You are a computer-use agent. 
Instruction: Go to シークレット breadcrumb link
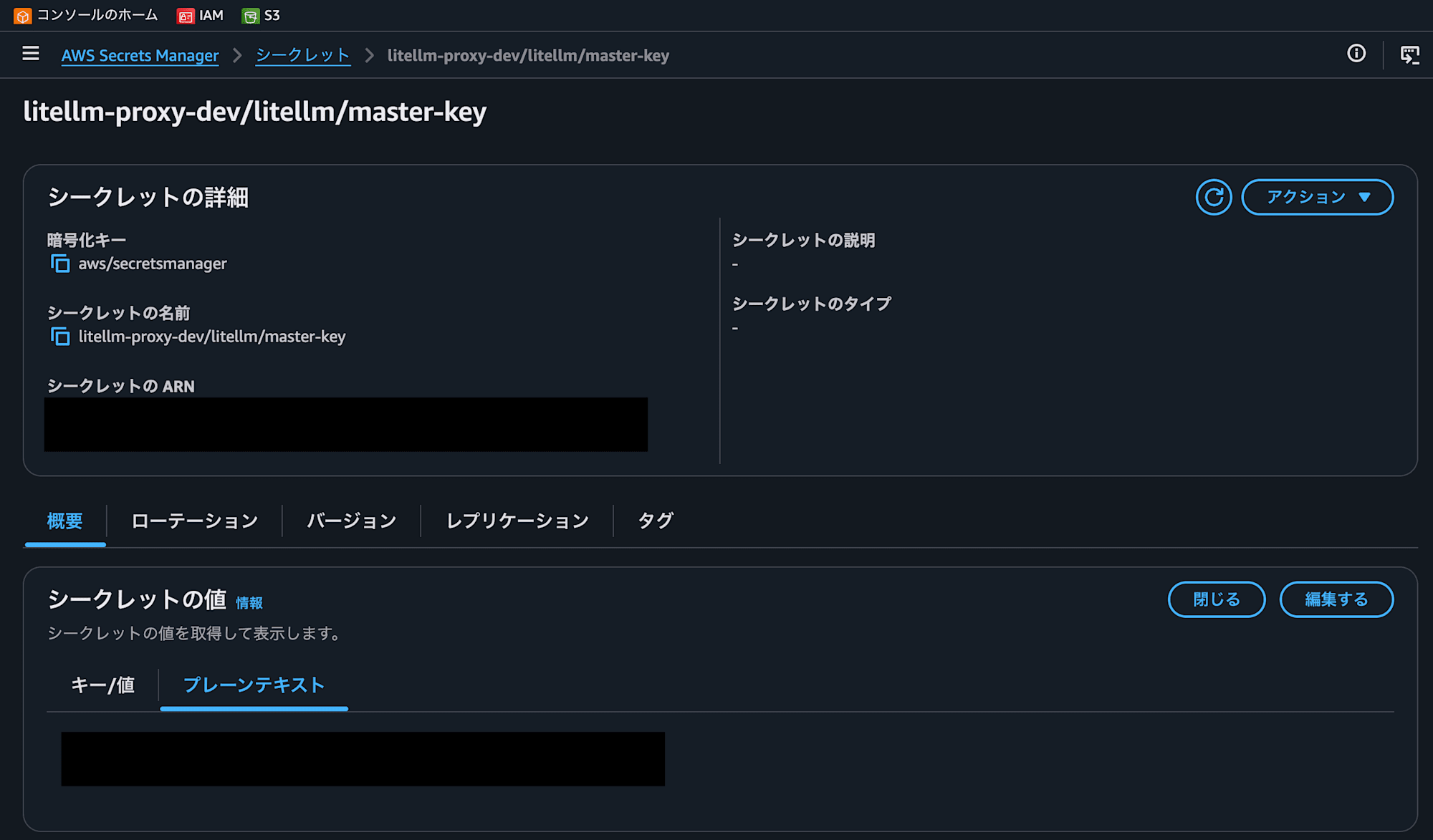tap(303, 55)
